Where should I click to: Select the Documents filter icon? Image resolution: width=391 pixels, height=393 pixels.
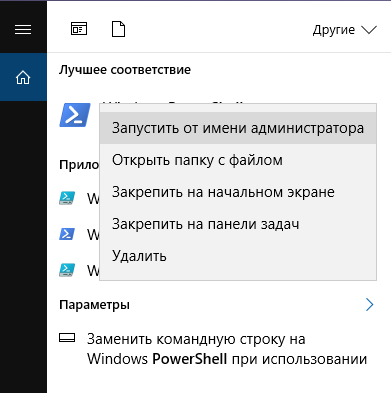(x=118, y=29)
